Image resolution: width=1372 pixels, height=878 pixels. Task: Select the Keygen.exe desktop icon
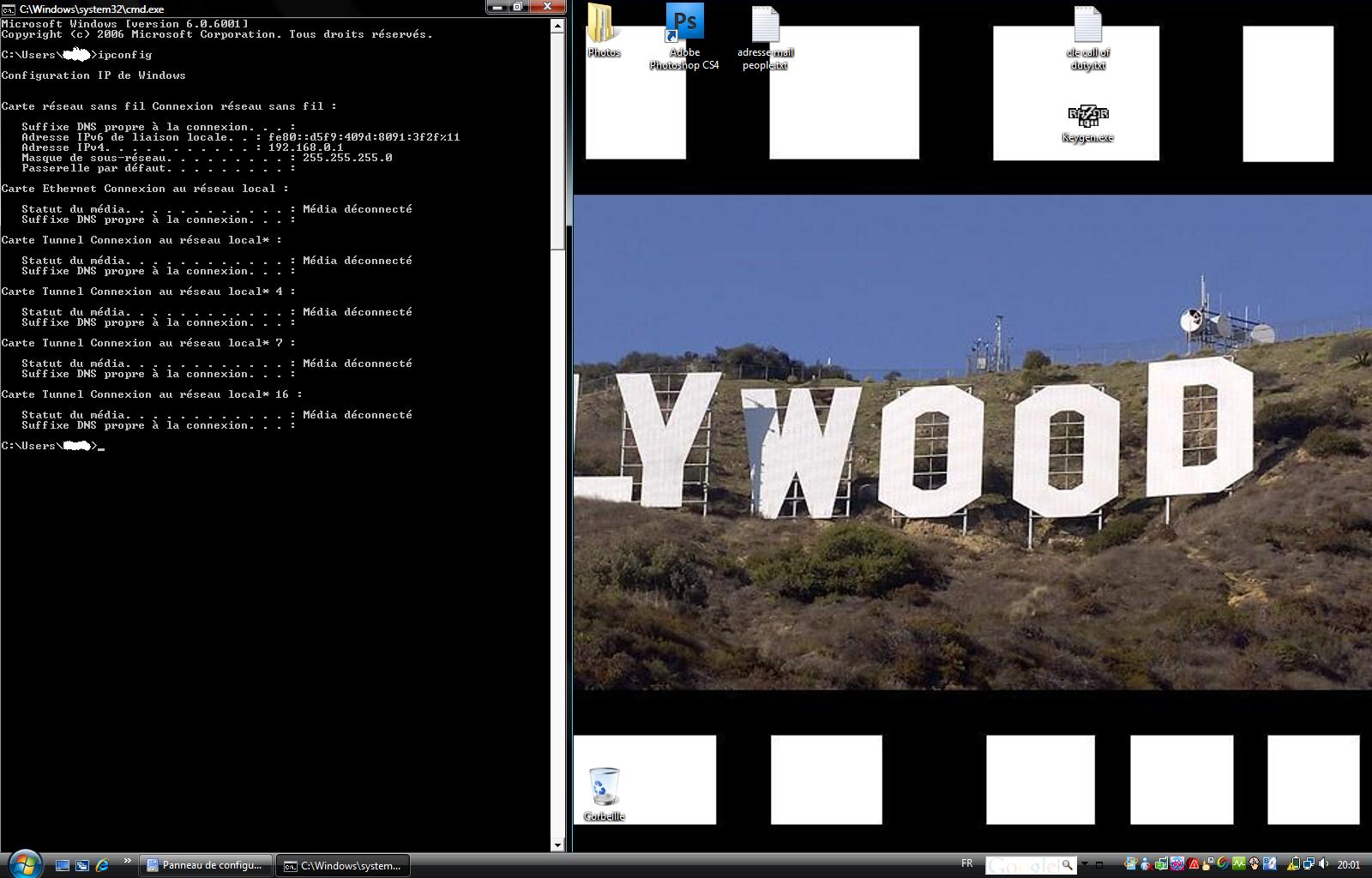[x=1087, y=116]
